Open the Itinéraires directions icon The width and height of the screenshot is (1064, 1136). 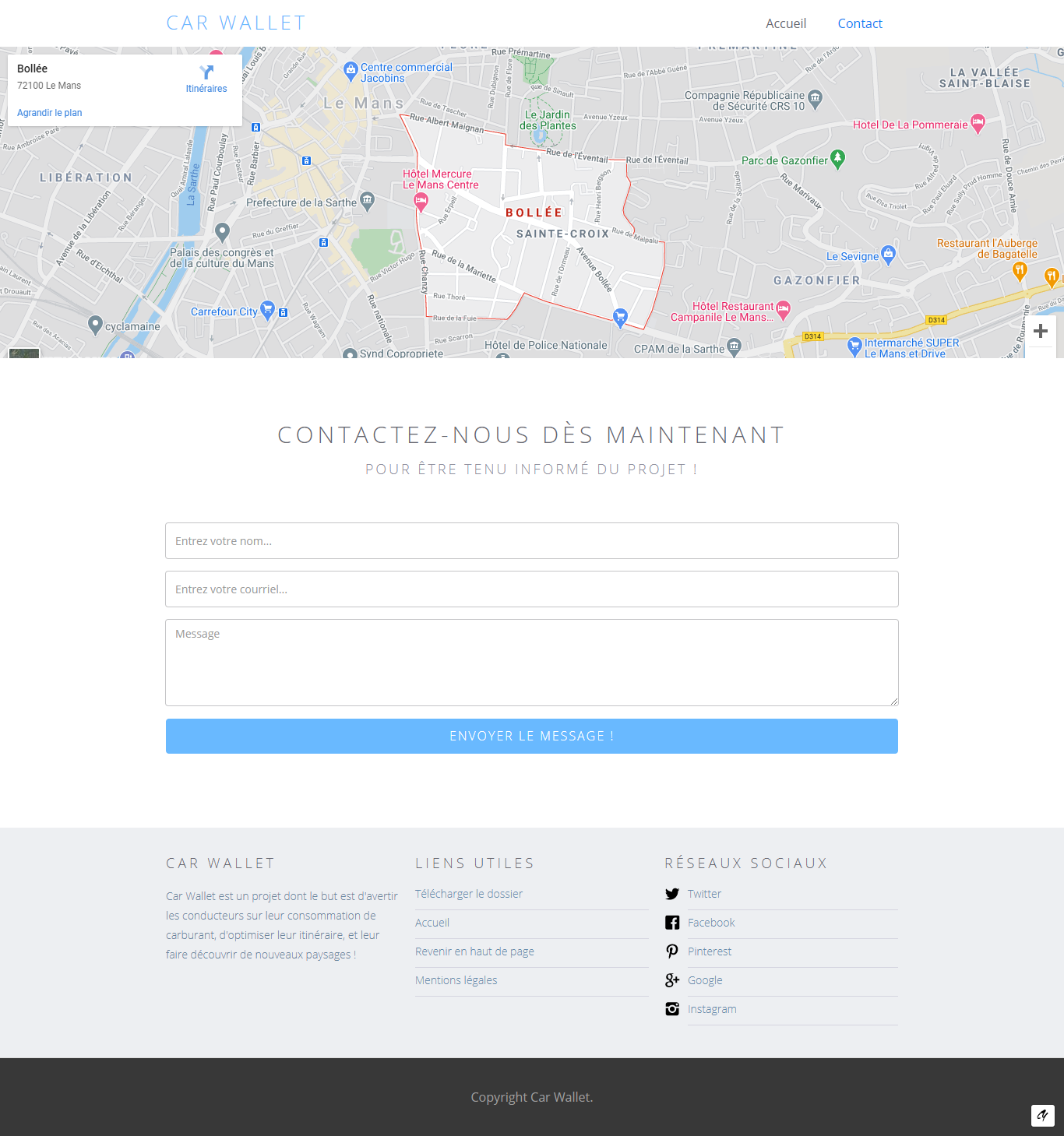point(206,72)
